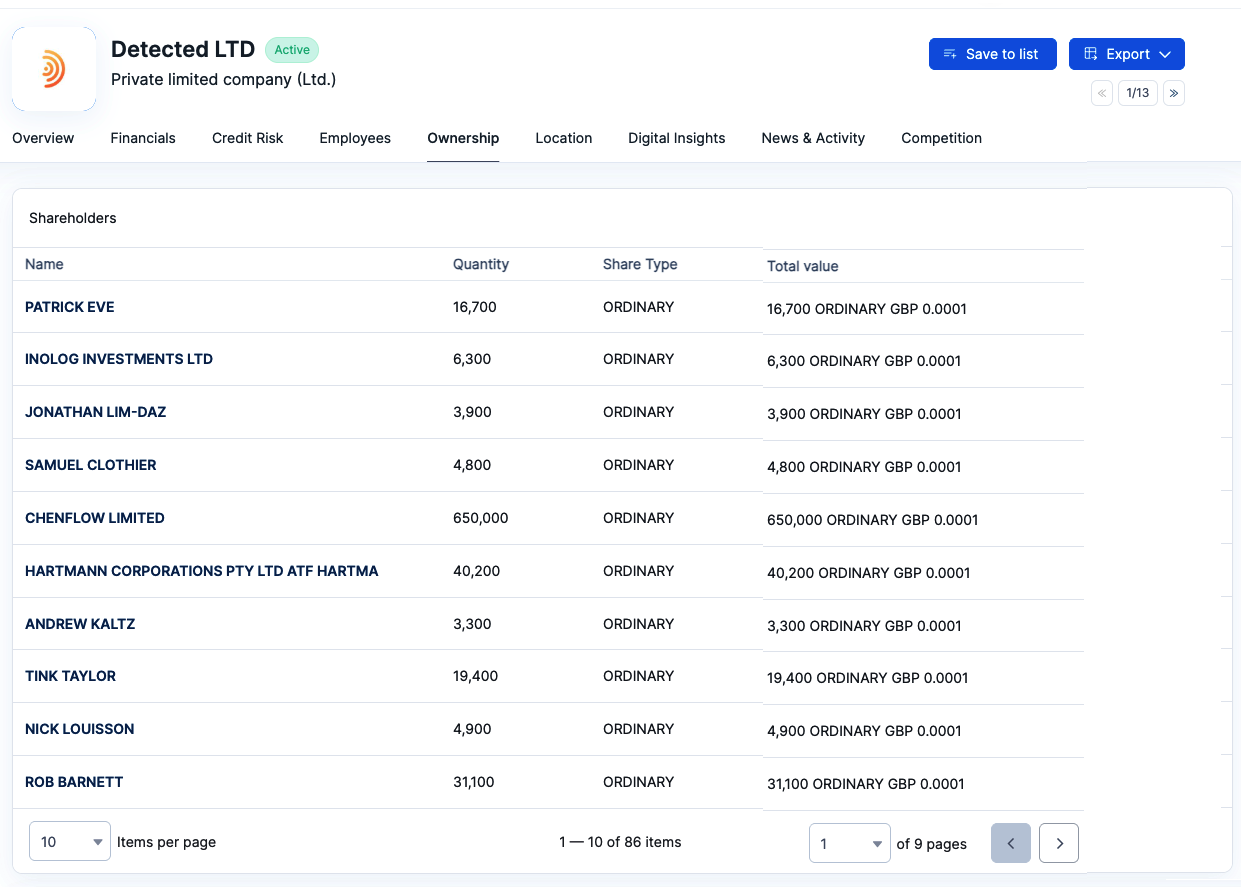The height and width of the screenshot is (887, 1241).
Task: Expand the items per page dropdown
Action: tap(70, 842)
